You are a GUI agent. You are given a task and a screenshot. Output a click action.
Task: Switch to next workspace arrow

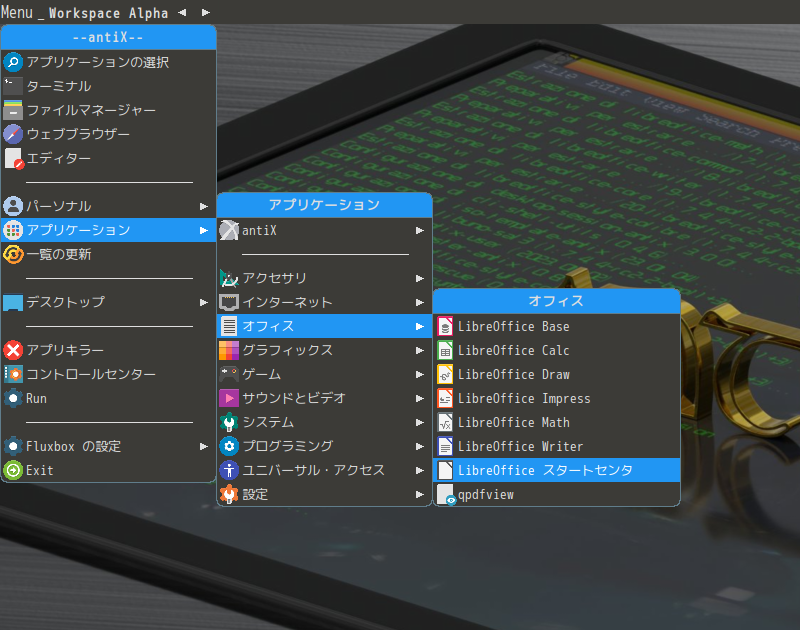tap(206, 12)
